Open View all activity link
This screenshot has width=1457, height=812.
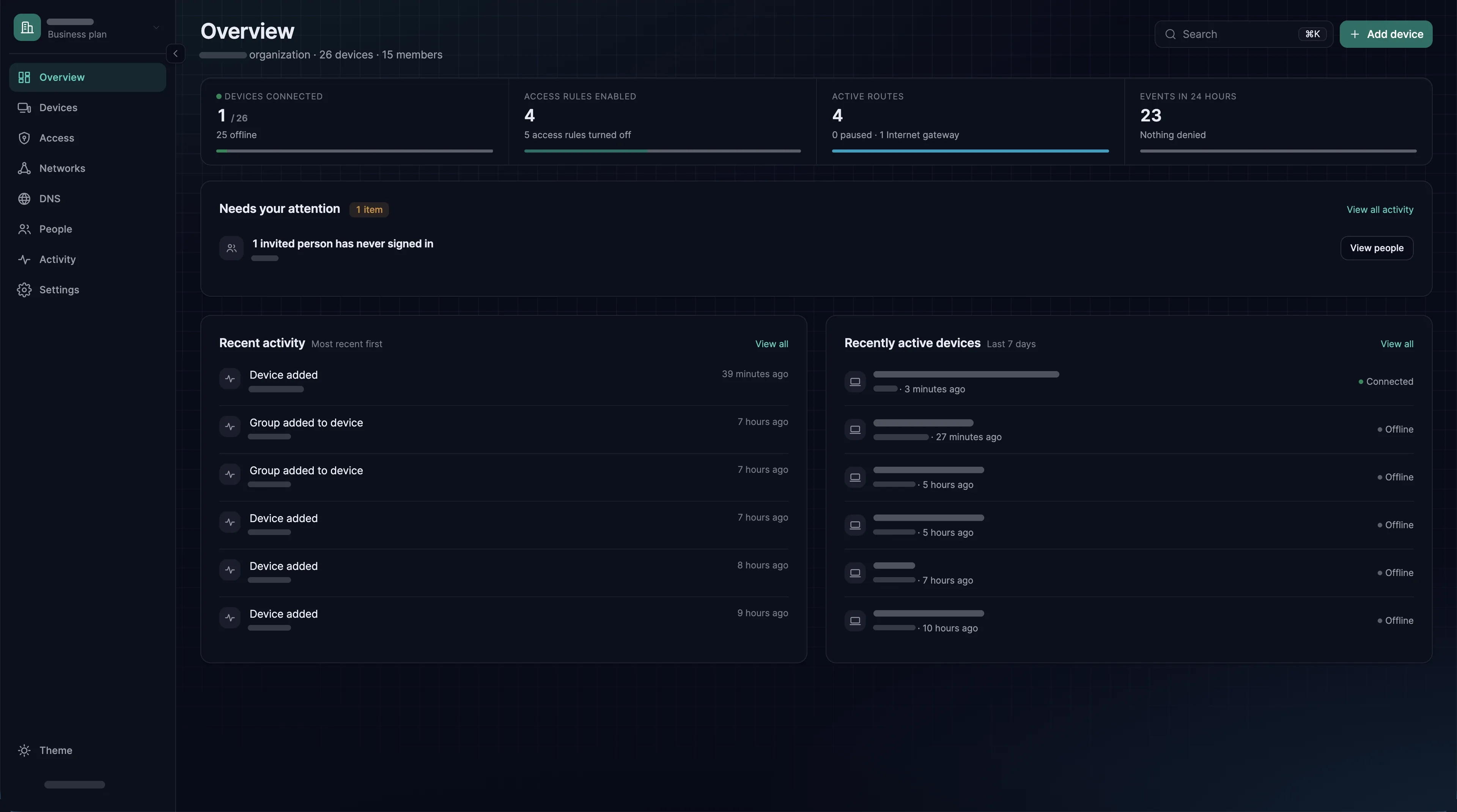[1380, 210]
